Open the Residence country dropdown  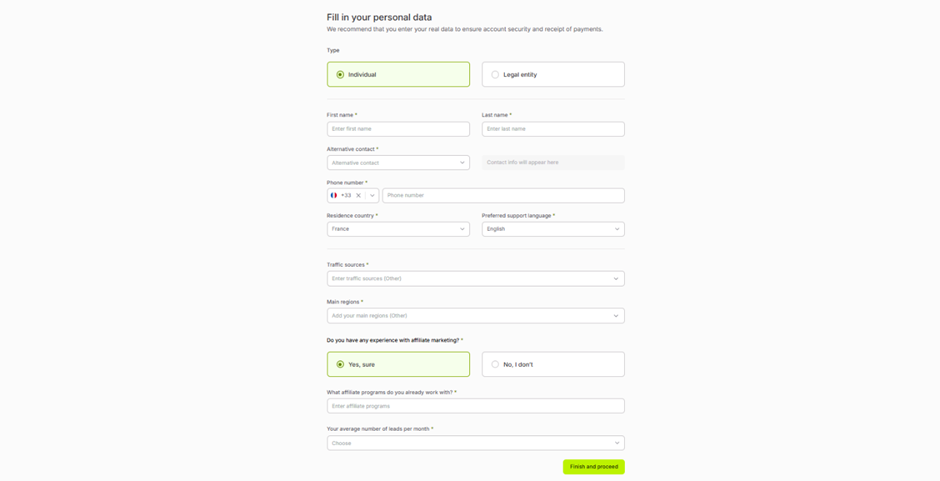[x=398, y=229]
